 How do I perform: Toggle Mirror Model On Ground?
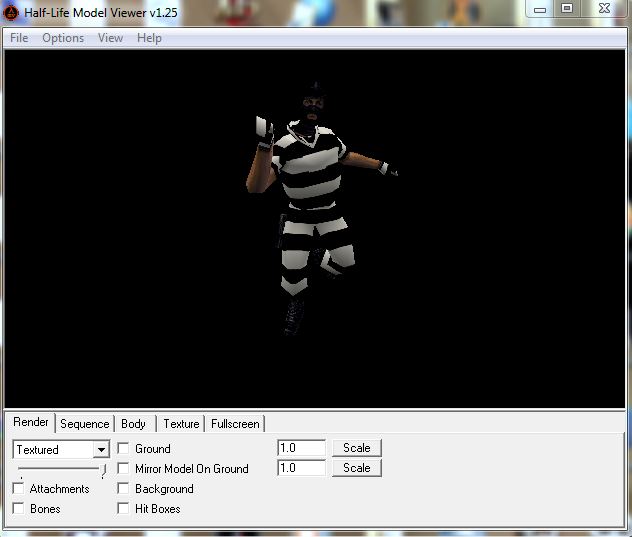pos(124,468)
